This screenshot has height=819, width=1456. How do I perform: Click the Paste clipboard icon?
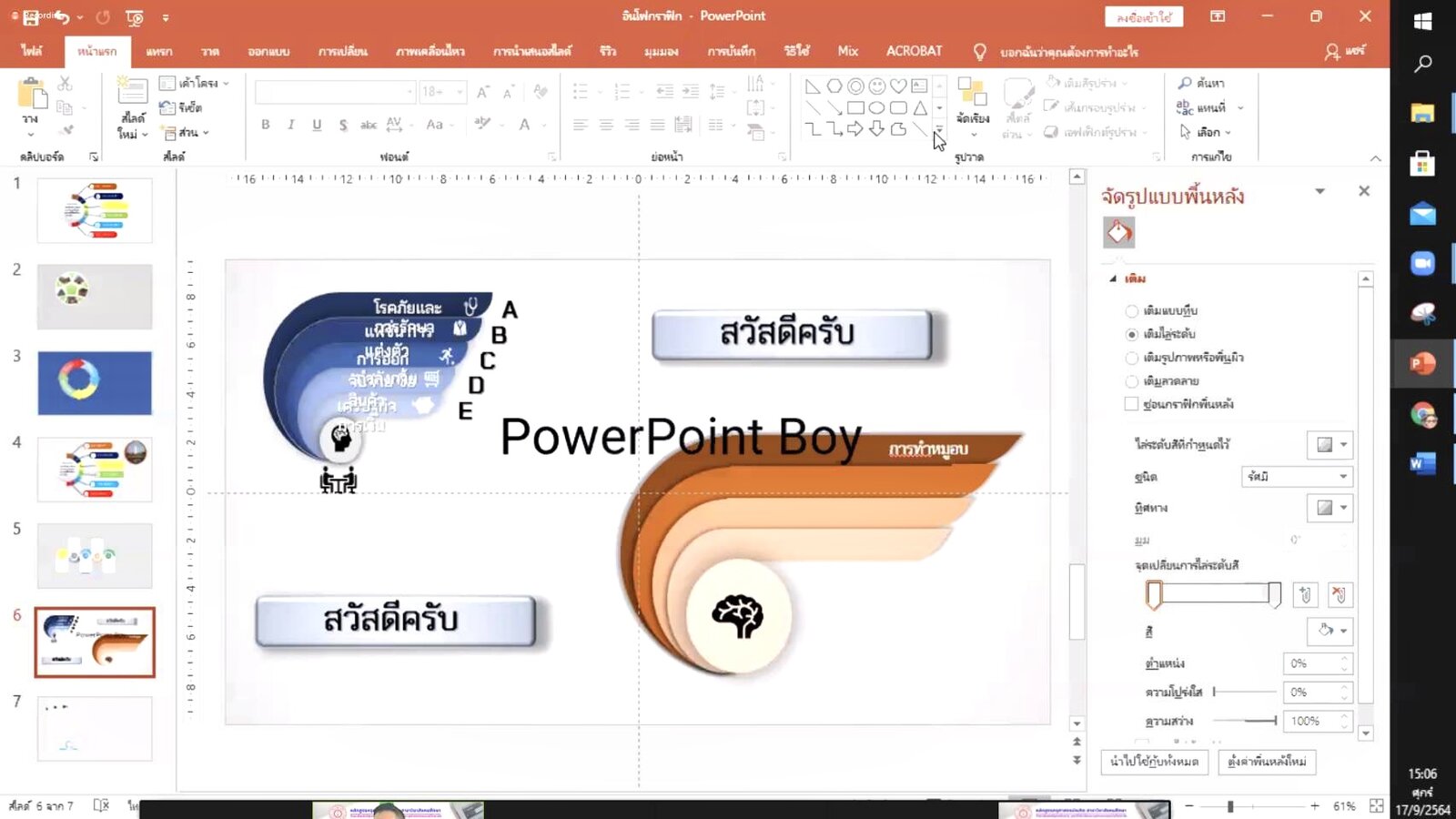point(32,94)
